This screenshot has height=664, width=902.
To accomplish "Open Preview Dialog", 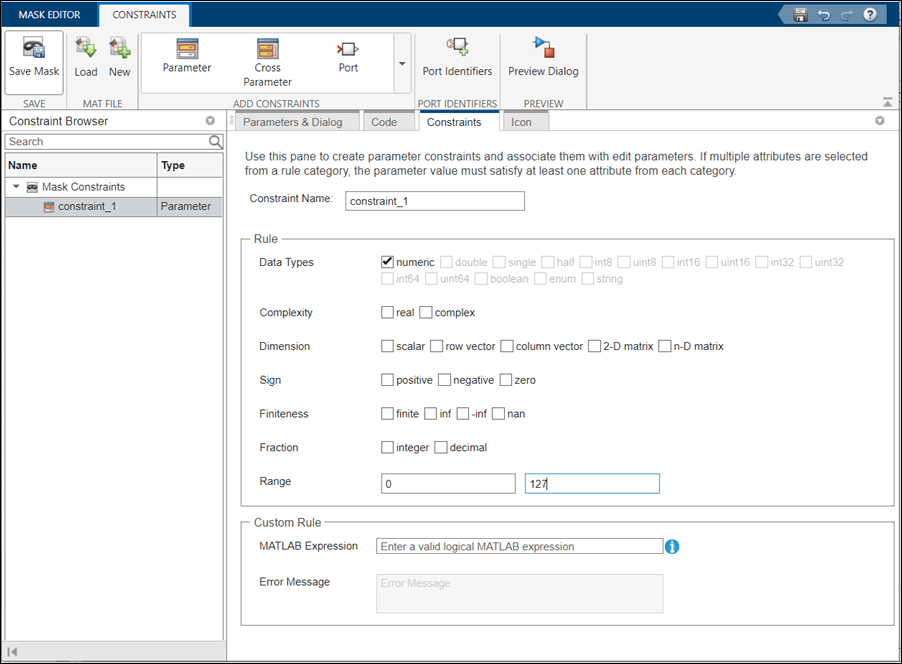I will 543,58.
